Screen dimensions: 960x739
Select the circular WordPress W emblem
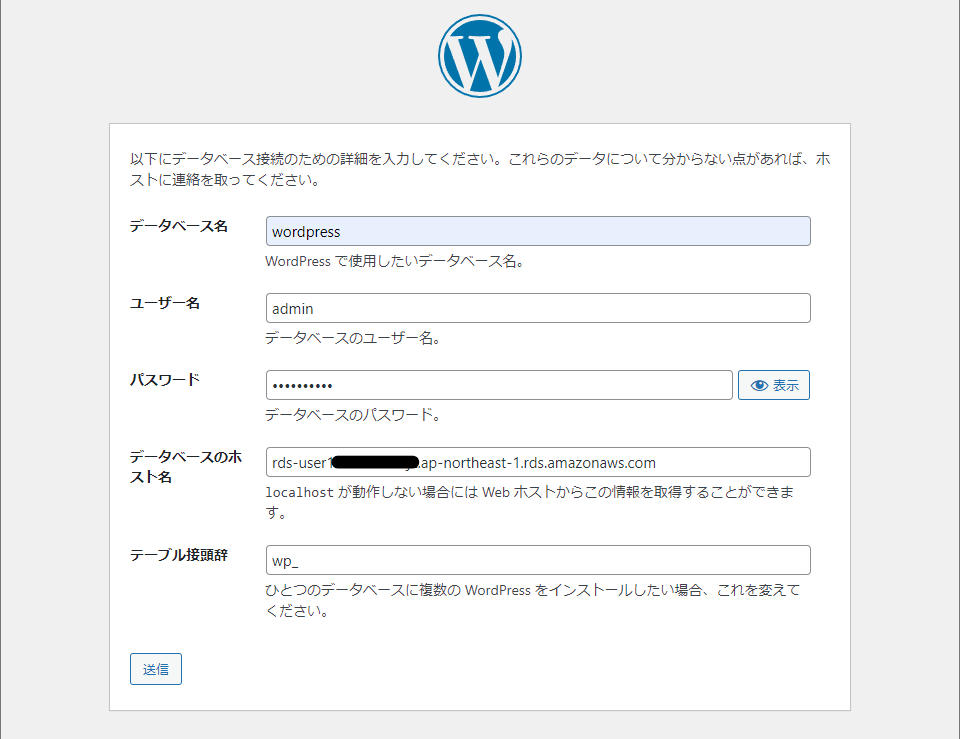(x=480, y=56)
